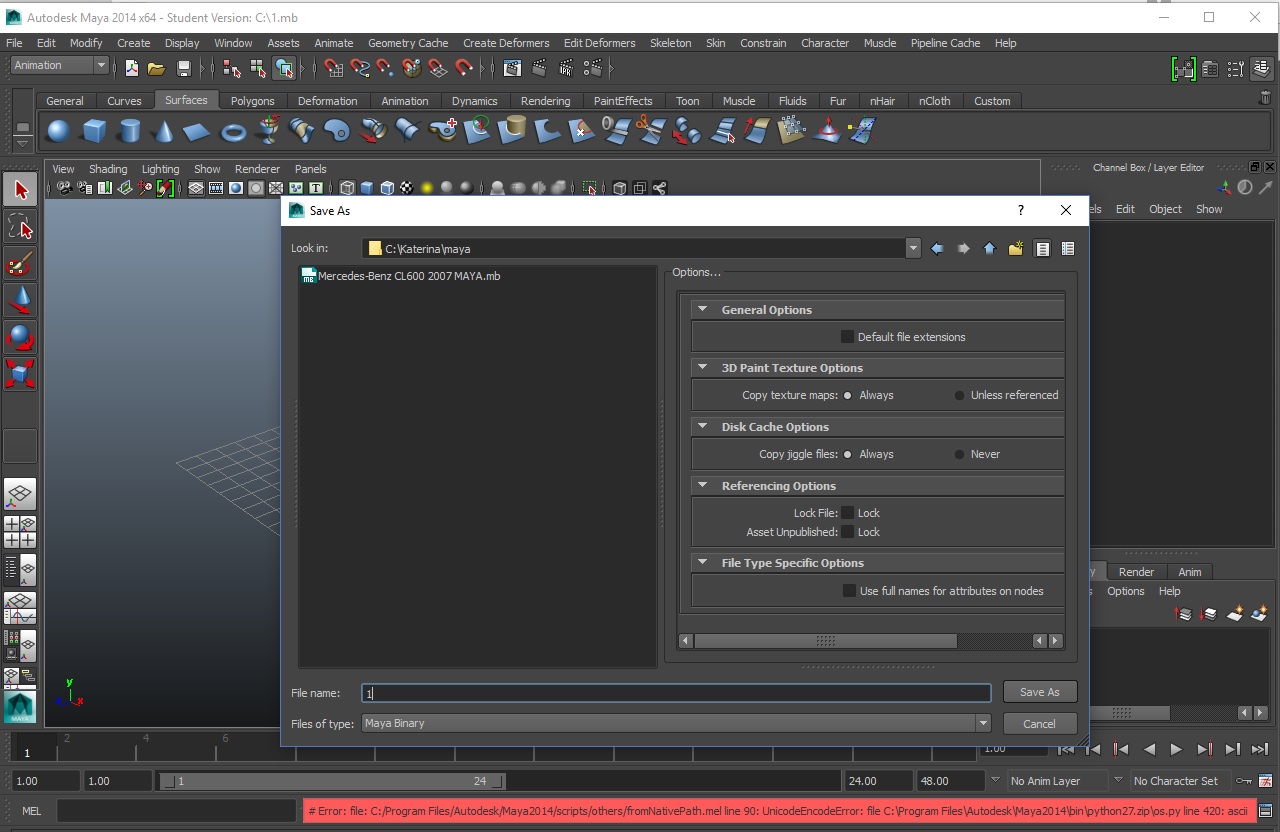Select Never for copy jiggle files
Viewport: 1280px width, 832px height.
tap(960, 454)
